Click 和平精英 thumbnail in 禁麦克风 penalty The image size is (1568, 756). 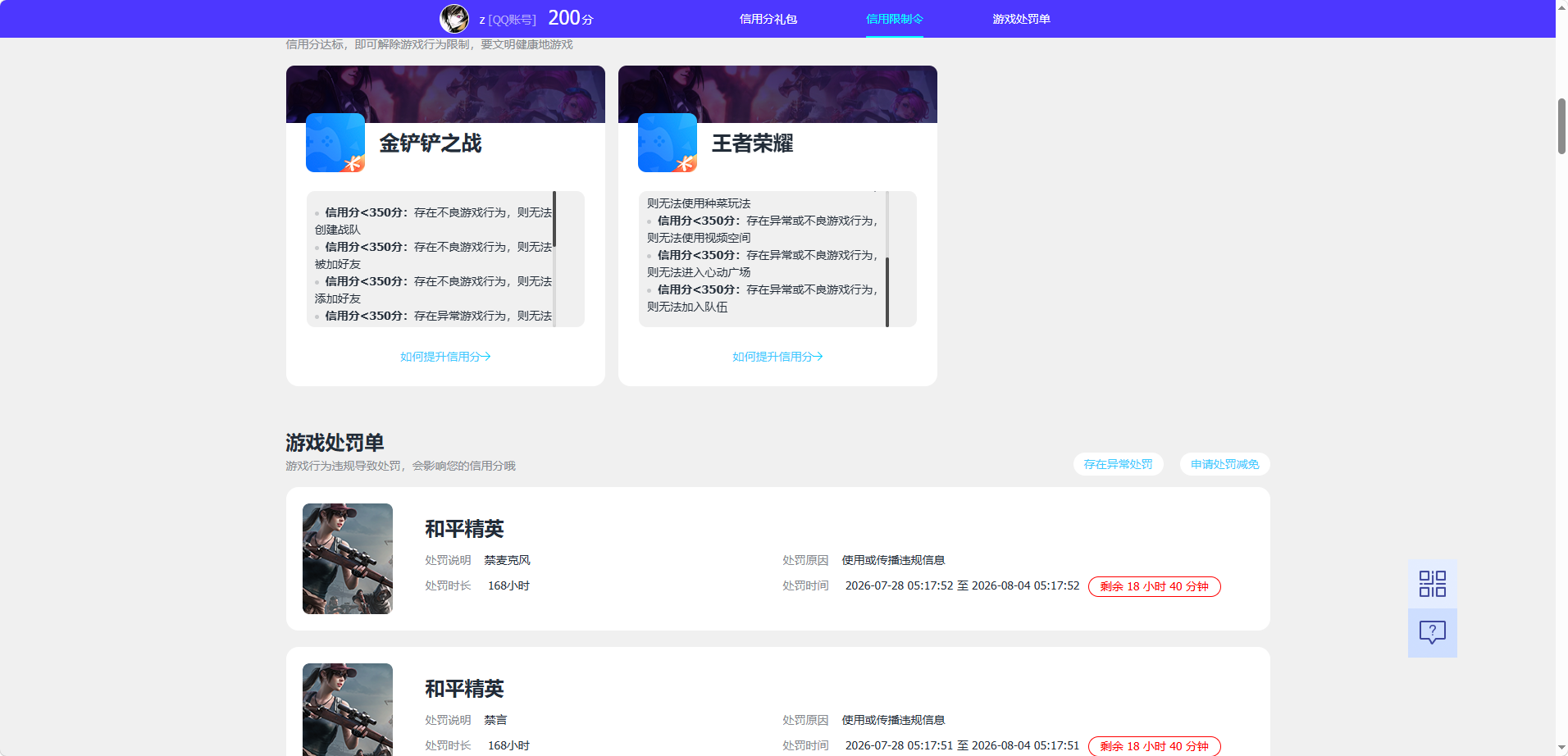click(348, 558)
